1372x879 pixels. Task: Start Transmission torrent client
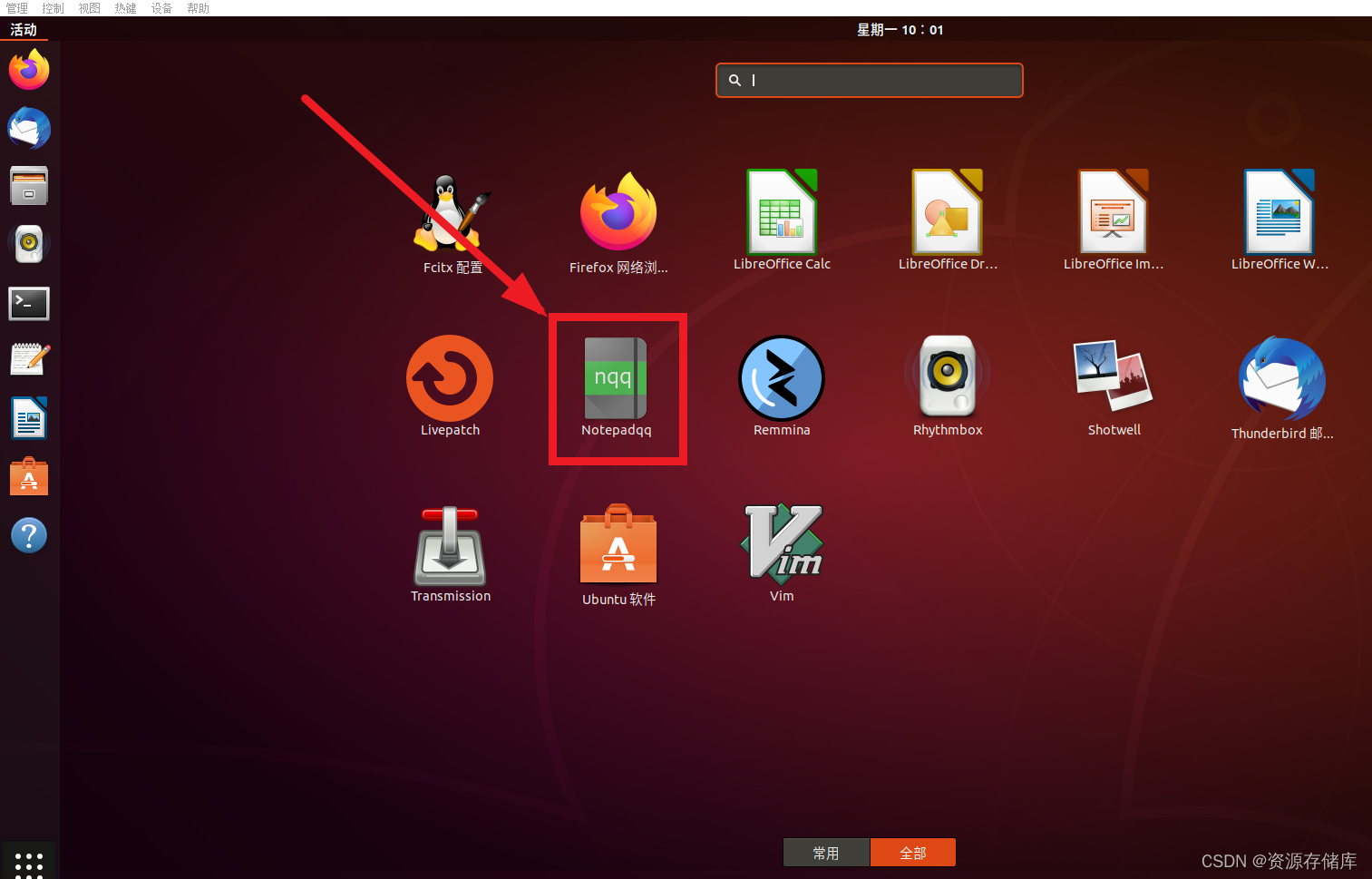point(451,544)
